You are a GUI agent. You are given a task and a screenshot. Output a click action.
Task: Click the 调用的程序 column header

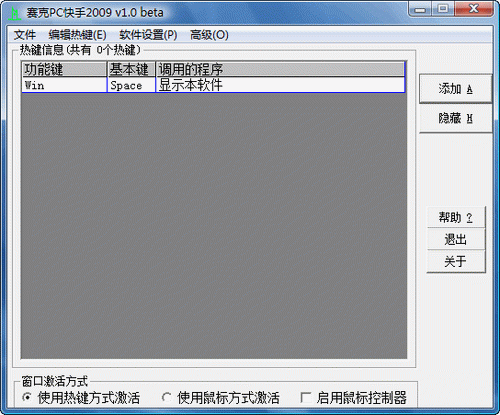[280, 69]
